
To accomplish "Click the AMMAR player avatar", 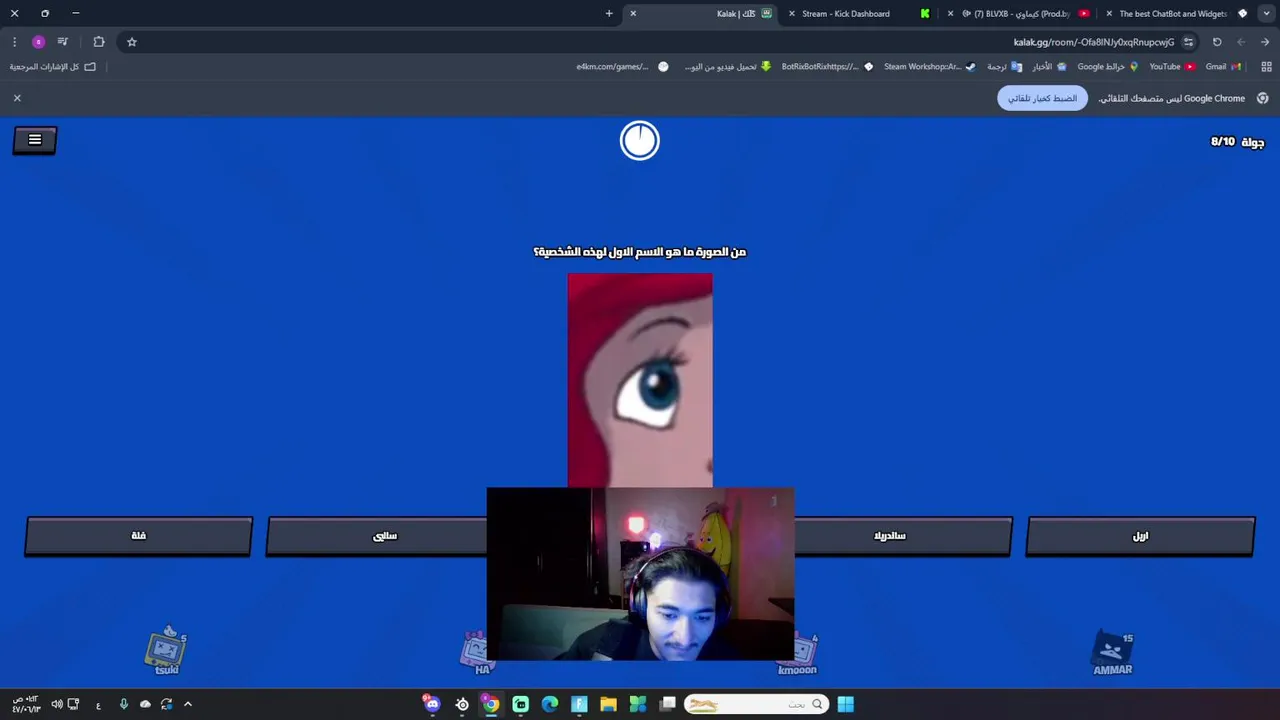I will (x=1112, y=654).
